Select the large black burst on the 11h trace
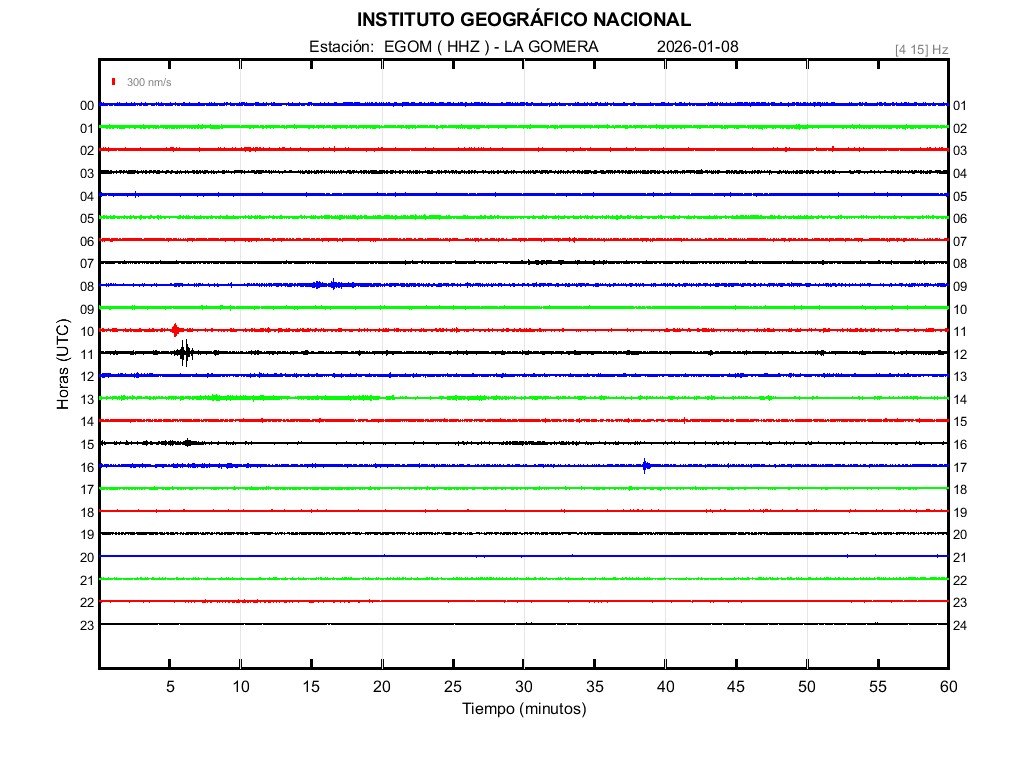The height and width of the screenshot is (768, 1024). pyautogui.click(x=185, y=352)
